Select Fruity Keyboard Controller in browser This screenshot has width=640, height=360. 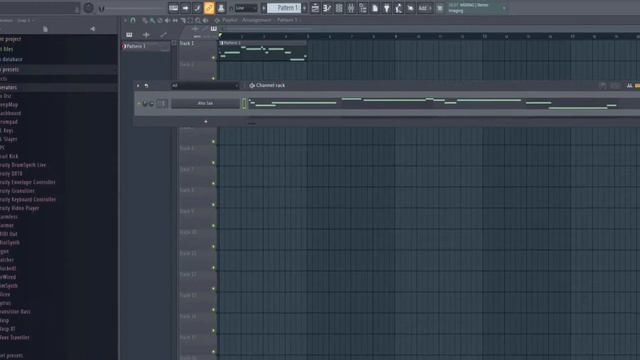[x=28, y=200]
